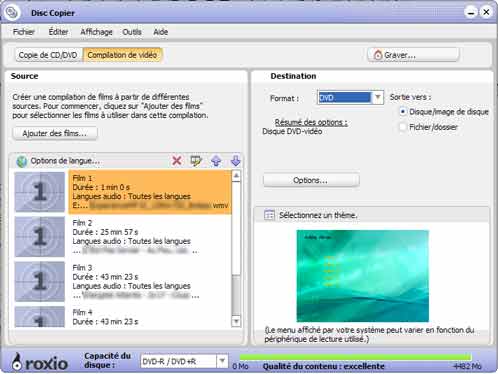Image resolution: width=498 pixels, height=374 pixels.
Task: Open the destination Options button
Action: (x=311, y=180)
